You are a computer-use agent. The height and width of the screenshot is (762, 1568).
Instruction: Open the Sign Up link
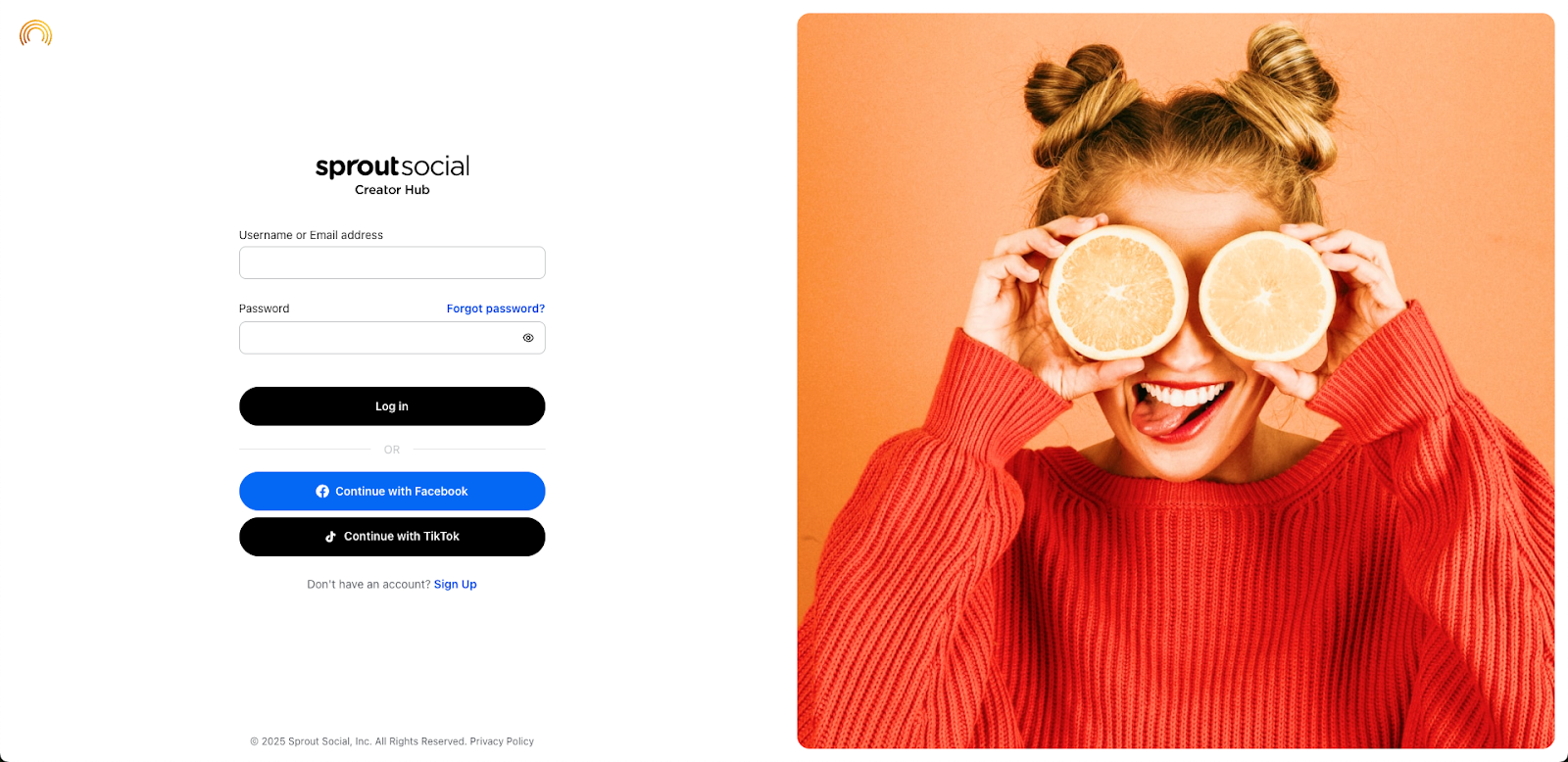456,585
